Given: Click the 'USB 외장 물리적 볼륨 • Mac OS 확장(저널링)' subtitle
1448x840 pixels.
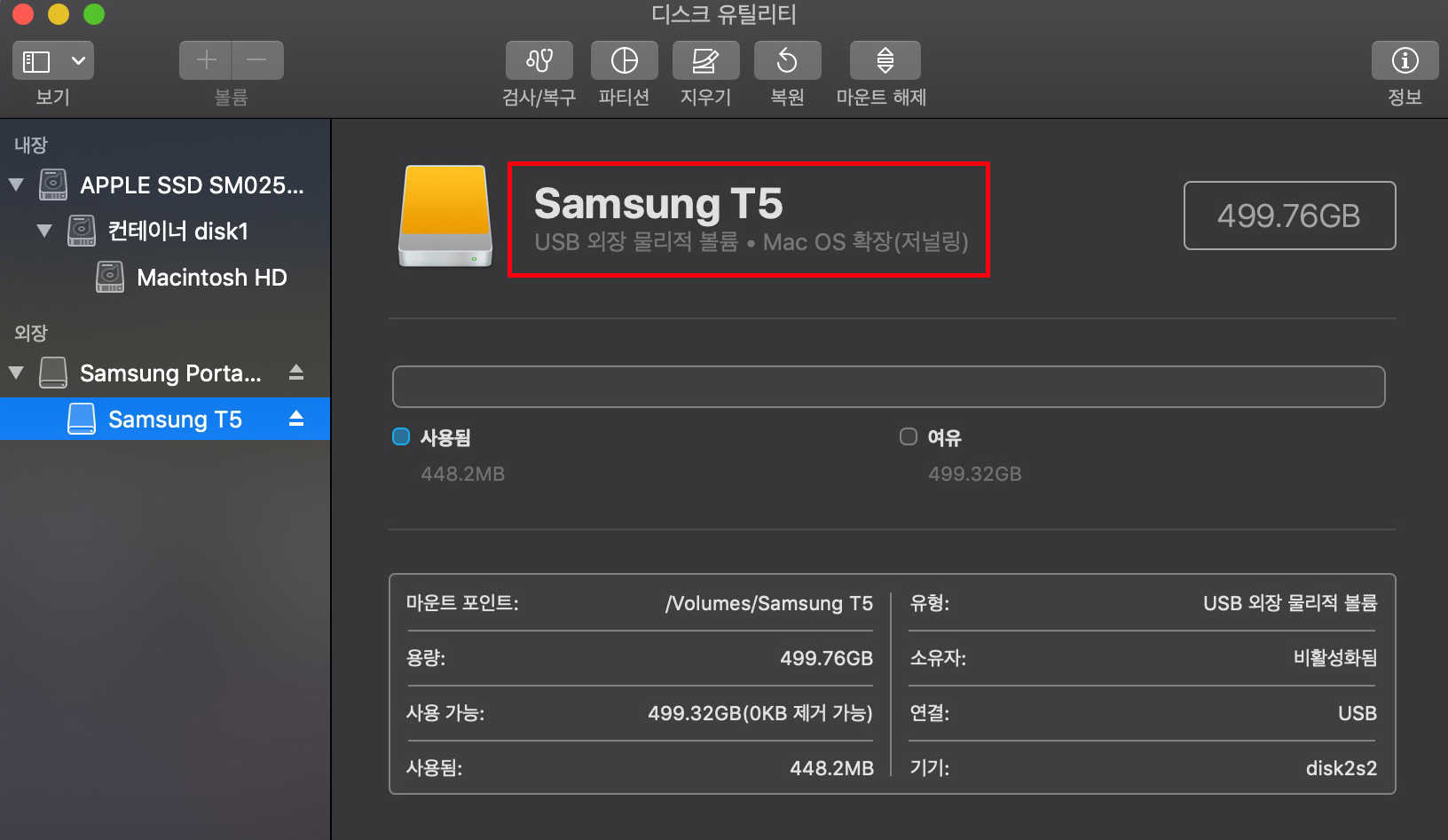Looking at the screenshot, I should pos(752,242).
